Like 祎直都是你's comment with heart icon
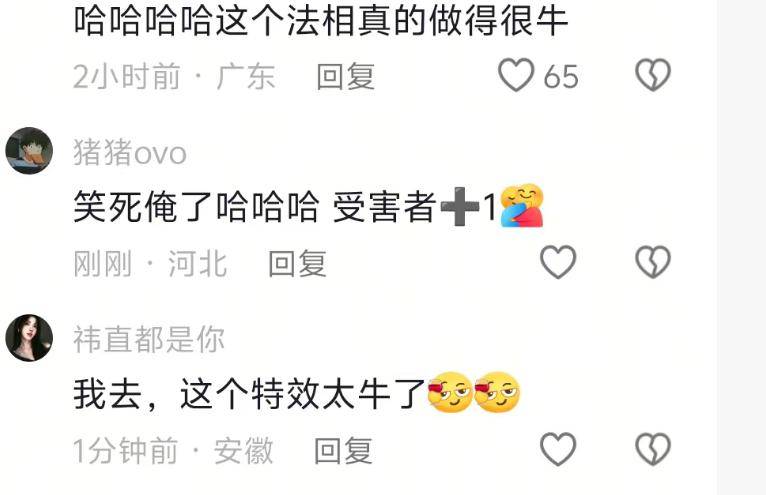Viewport: 766px width, 495px height. point(558,449)
